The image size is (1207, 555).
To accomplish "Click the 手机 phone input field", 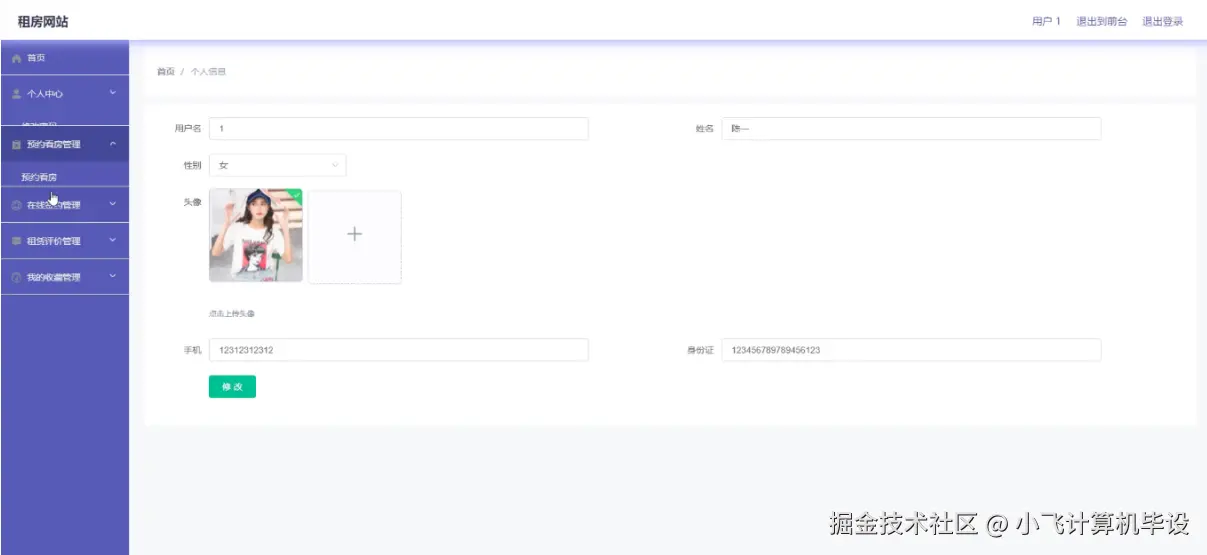I will (x=398, y=350).
